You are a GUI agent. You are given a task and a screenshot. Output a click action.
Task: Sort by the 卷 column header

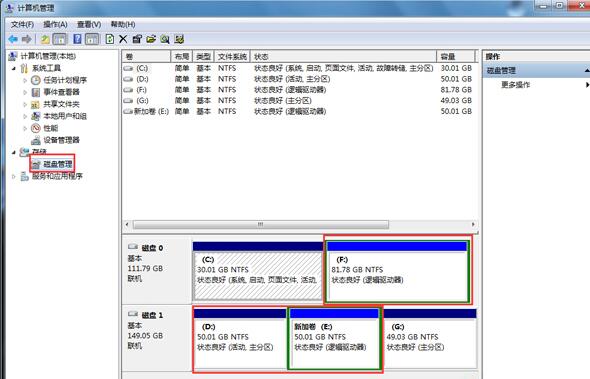pyautogui.click(x=146, y=56)
